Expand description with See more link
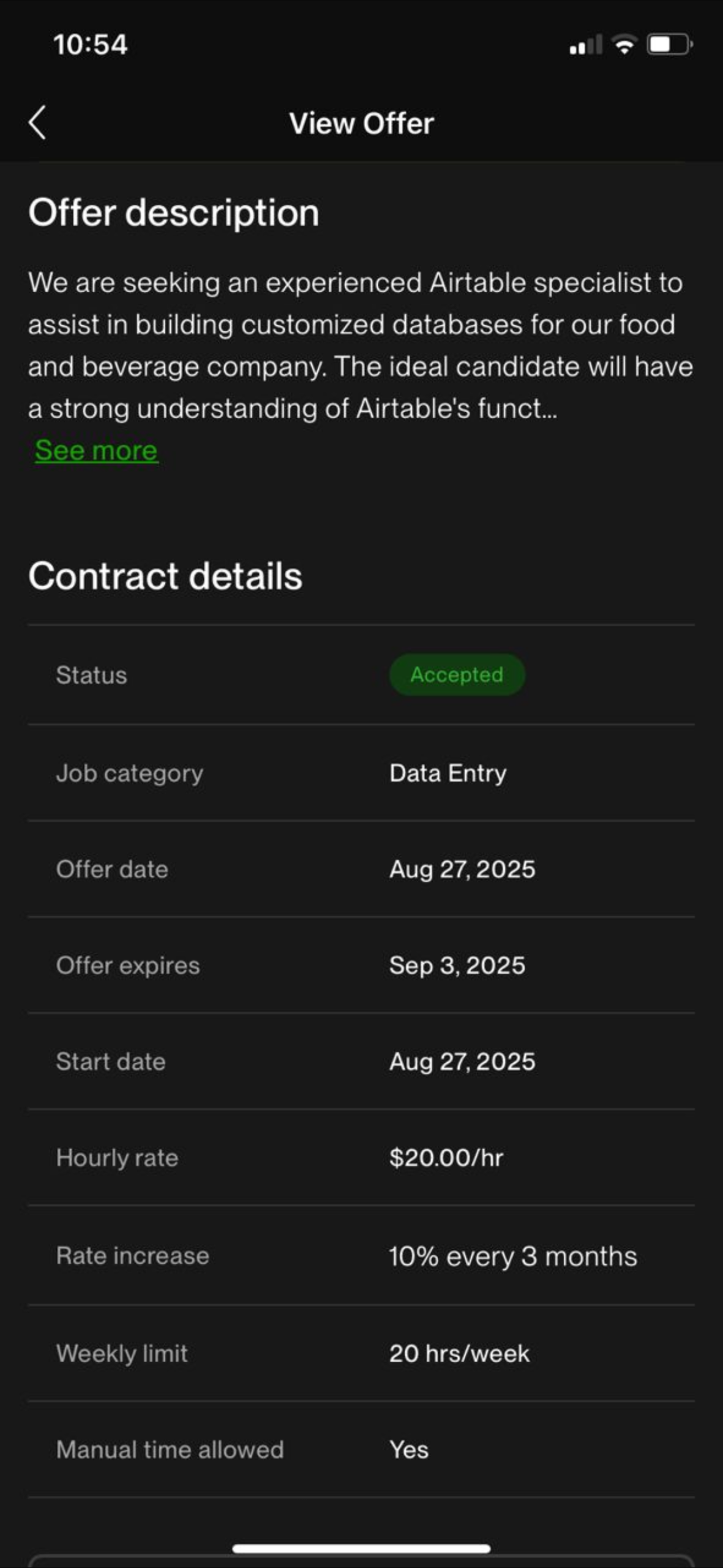Viewport: 723px width, 1568px height. click(x=97, y=451)
